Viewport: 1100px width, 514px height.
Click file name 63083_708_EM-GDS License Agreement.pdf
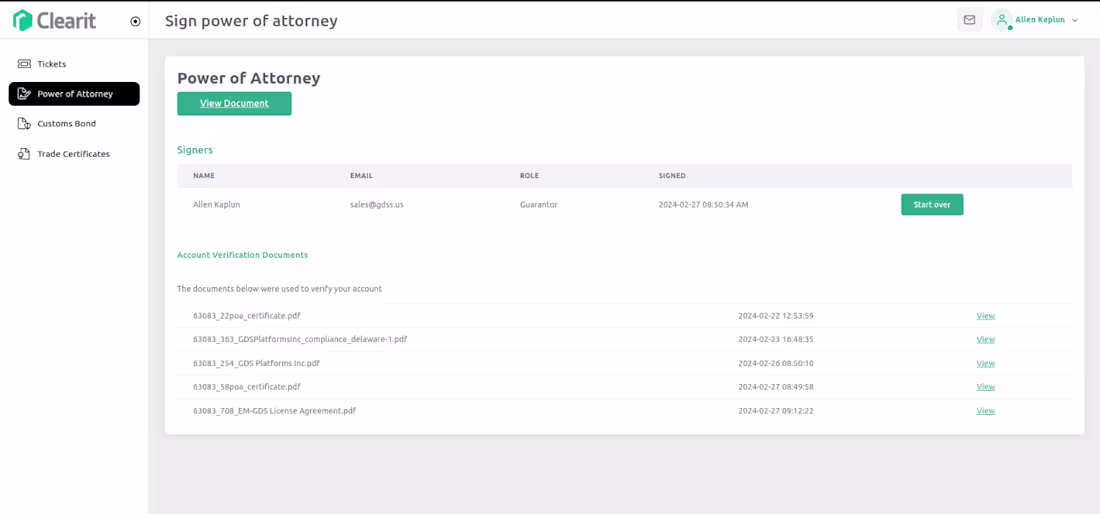coord(274,411)
